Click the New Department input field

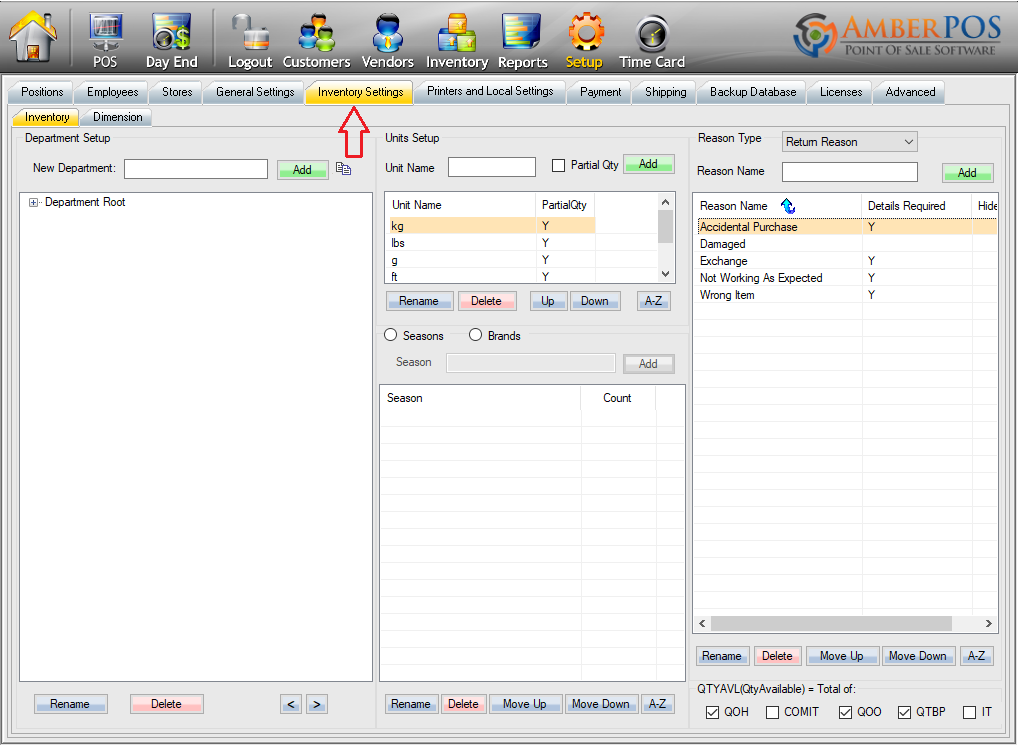coord(196,169)
